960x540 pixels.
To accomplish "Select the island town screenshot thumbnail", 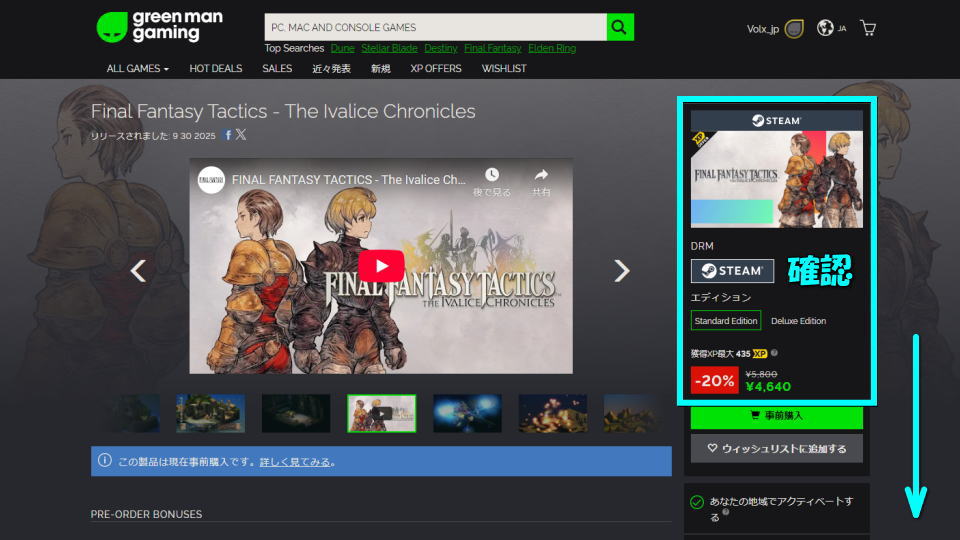I will 211,413.
